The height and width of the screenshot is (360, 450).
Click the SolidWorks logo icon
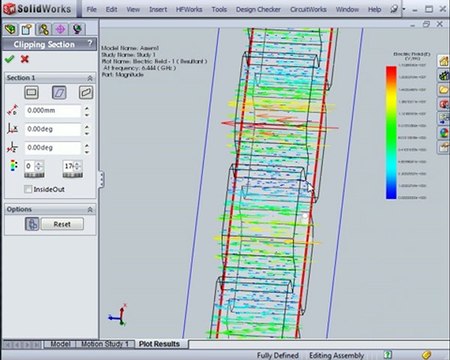pyautogui.click(x=9, y=9)
